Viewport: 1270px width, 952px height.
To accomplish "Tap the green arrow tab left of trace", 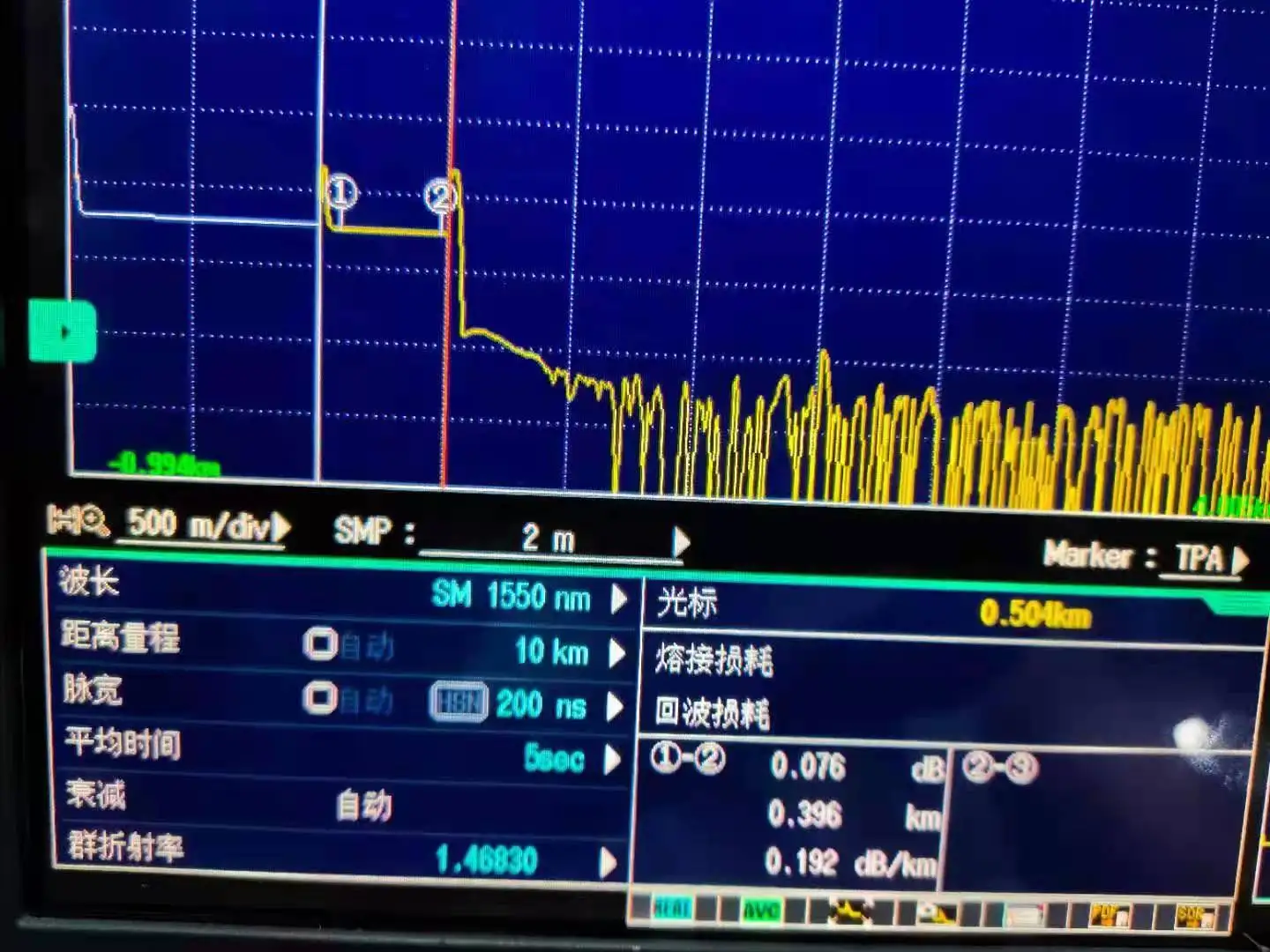I will [63, 331].
